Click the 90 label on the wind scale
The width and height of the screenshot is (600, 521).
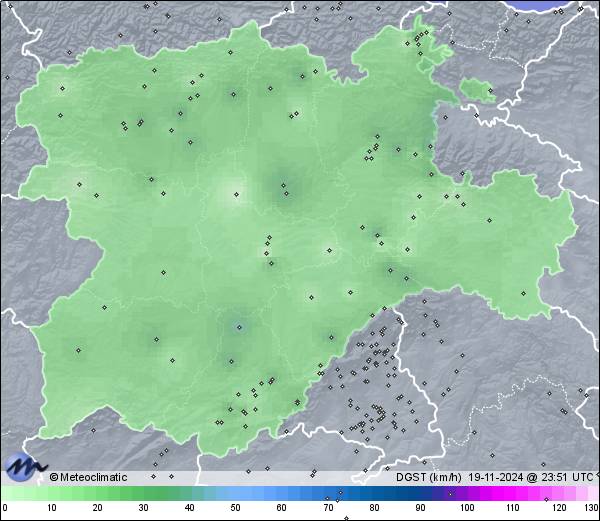[420, 508]
